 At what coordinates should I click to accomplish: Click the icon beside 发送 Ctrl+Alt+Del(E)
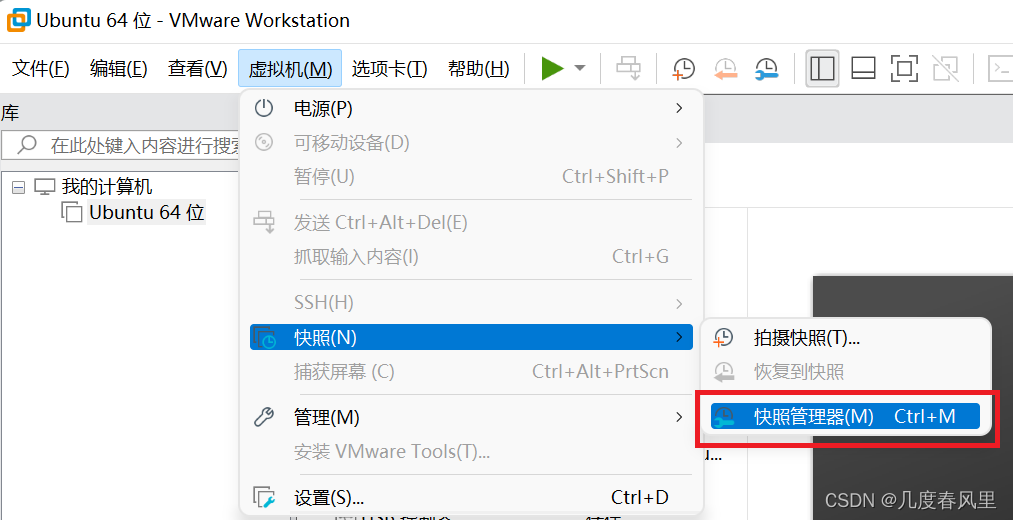pyautogui.click(x=264, y=223)
